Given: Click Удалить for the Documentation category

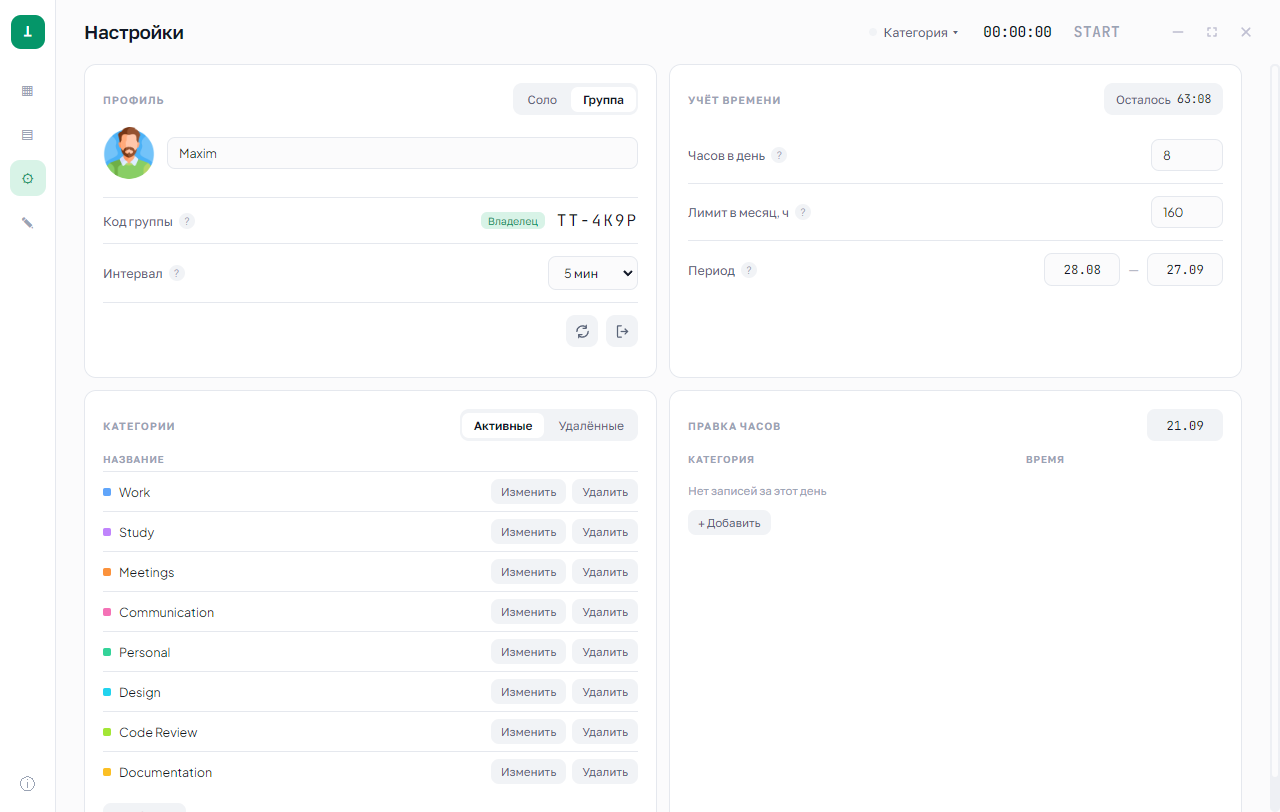Looking at the screenshot, I should click(605, 772).
